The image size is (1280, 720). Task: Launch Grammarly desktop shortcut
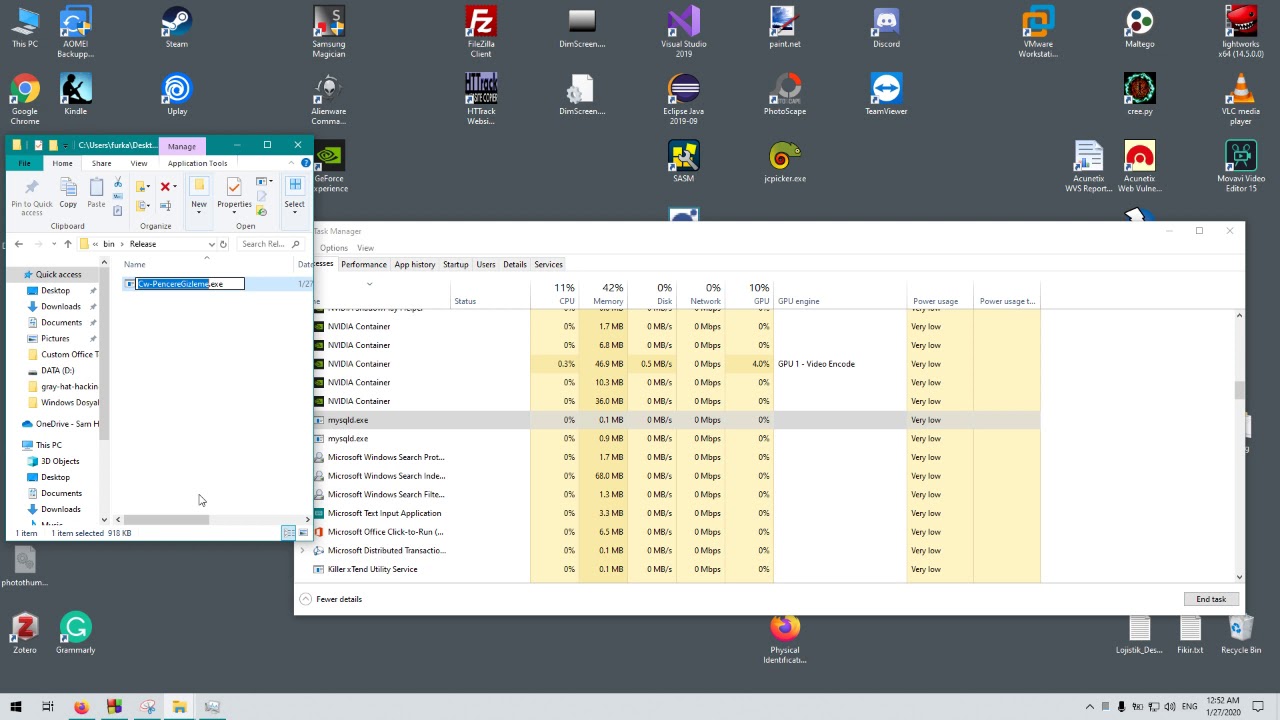pyautogui.click(x=76, y=634)
